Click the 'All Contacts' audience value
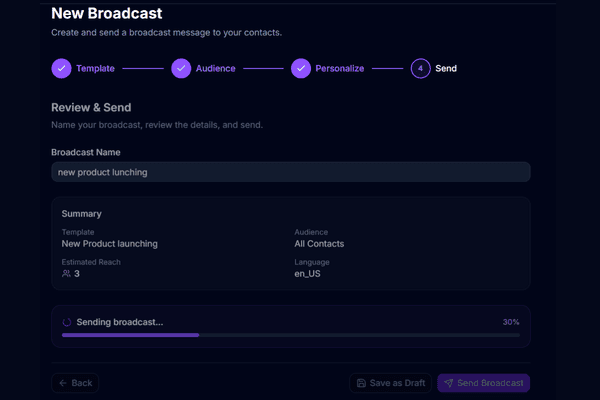The height and width of the screenshot is (400, 600). [319, 244]
